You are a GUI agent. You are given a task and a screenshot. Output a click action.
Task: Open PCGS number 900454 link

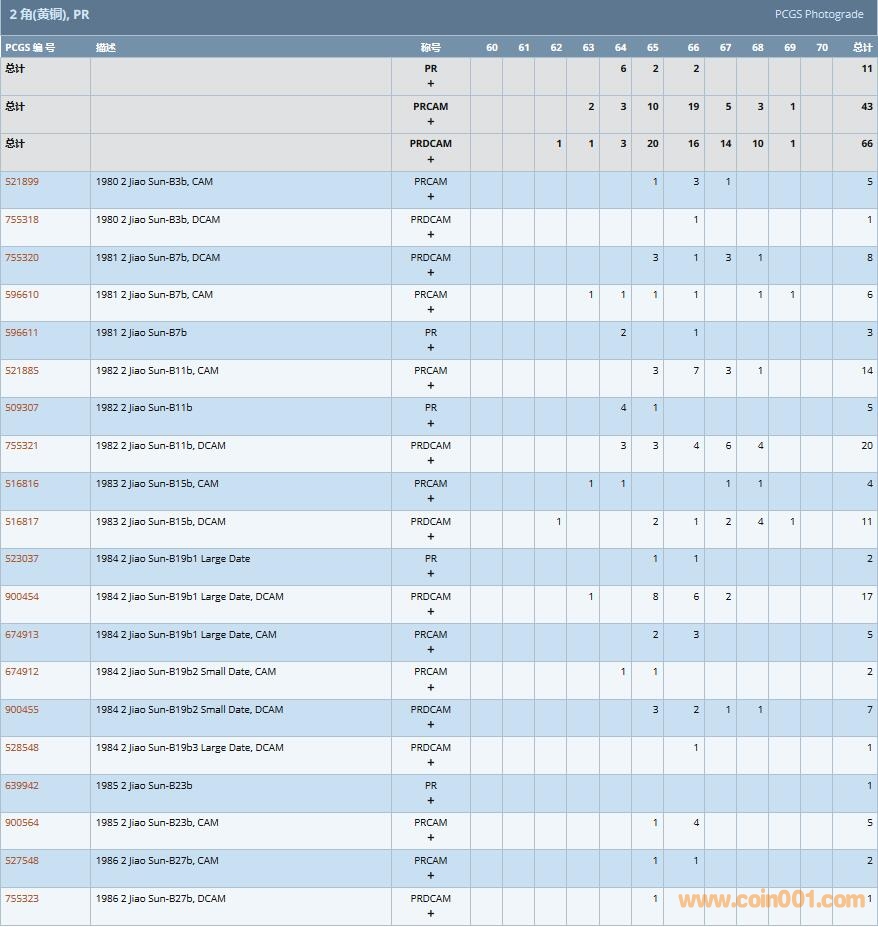(x=22, y=597)
